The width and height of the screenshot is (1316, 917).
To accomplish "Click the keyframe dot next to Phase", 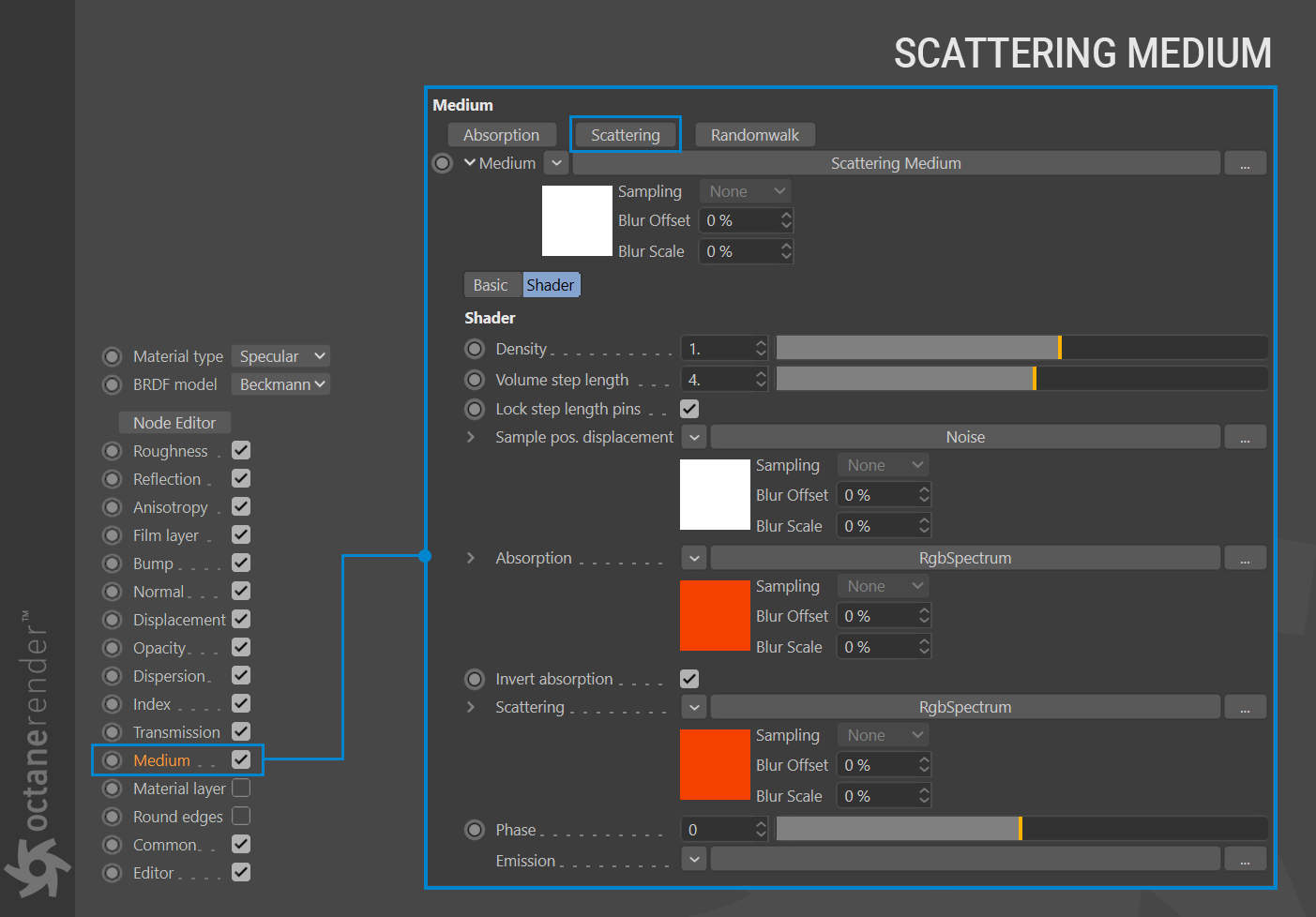I will 475,830.
